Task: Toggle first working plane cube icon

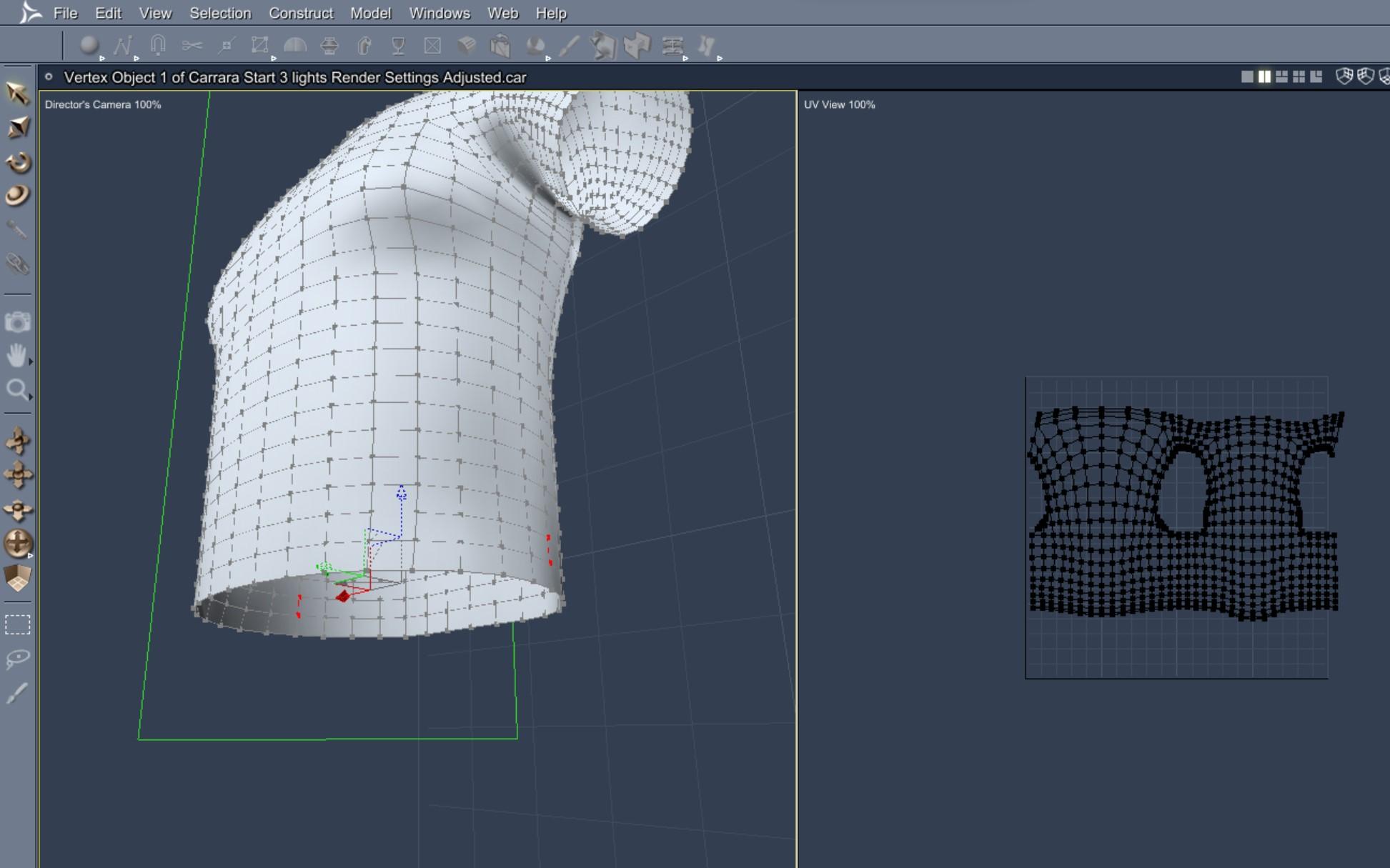Action: 1344,76
